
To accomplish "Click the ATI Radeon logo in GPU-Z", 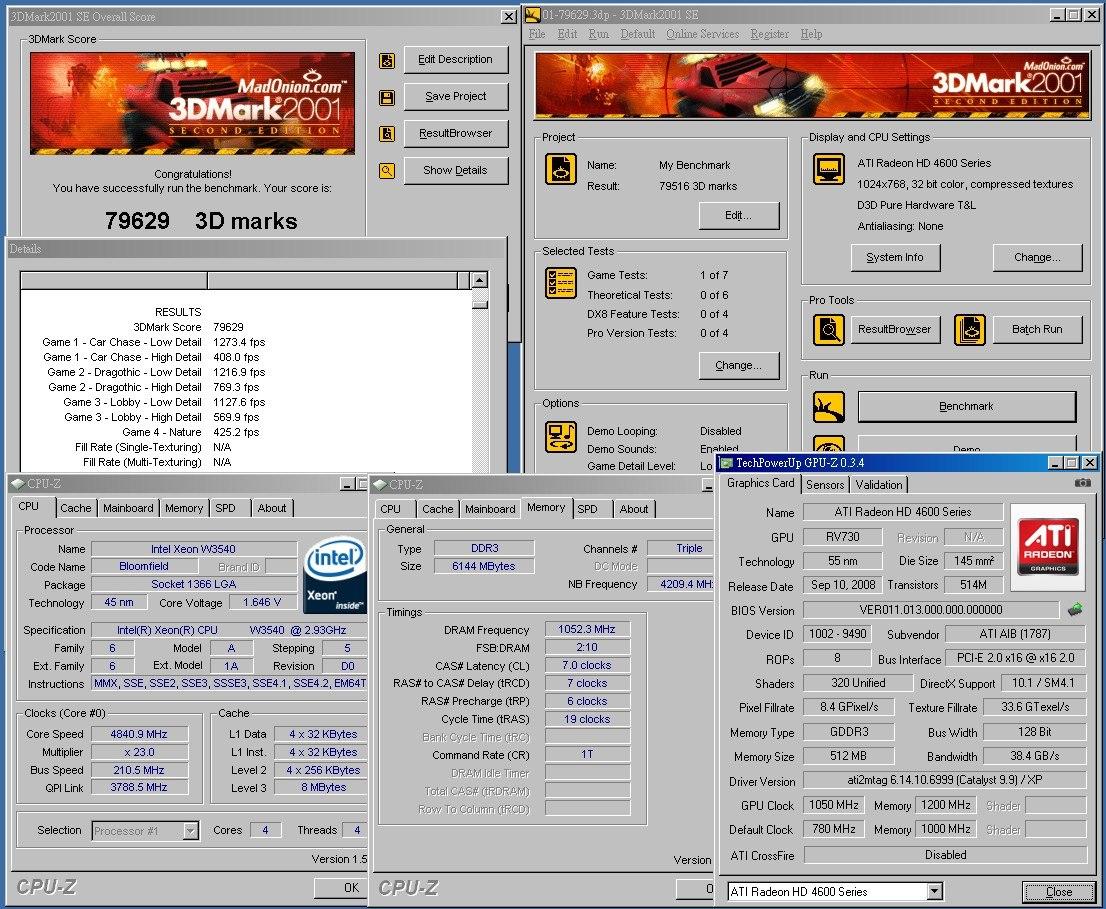I will point(1047,547).
